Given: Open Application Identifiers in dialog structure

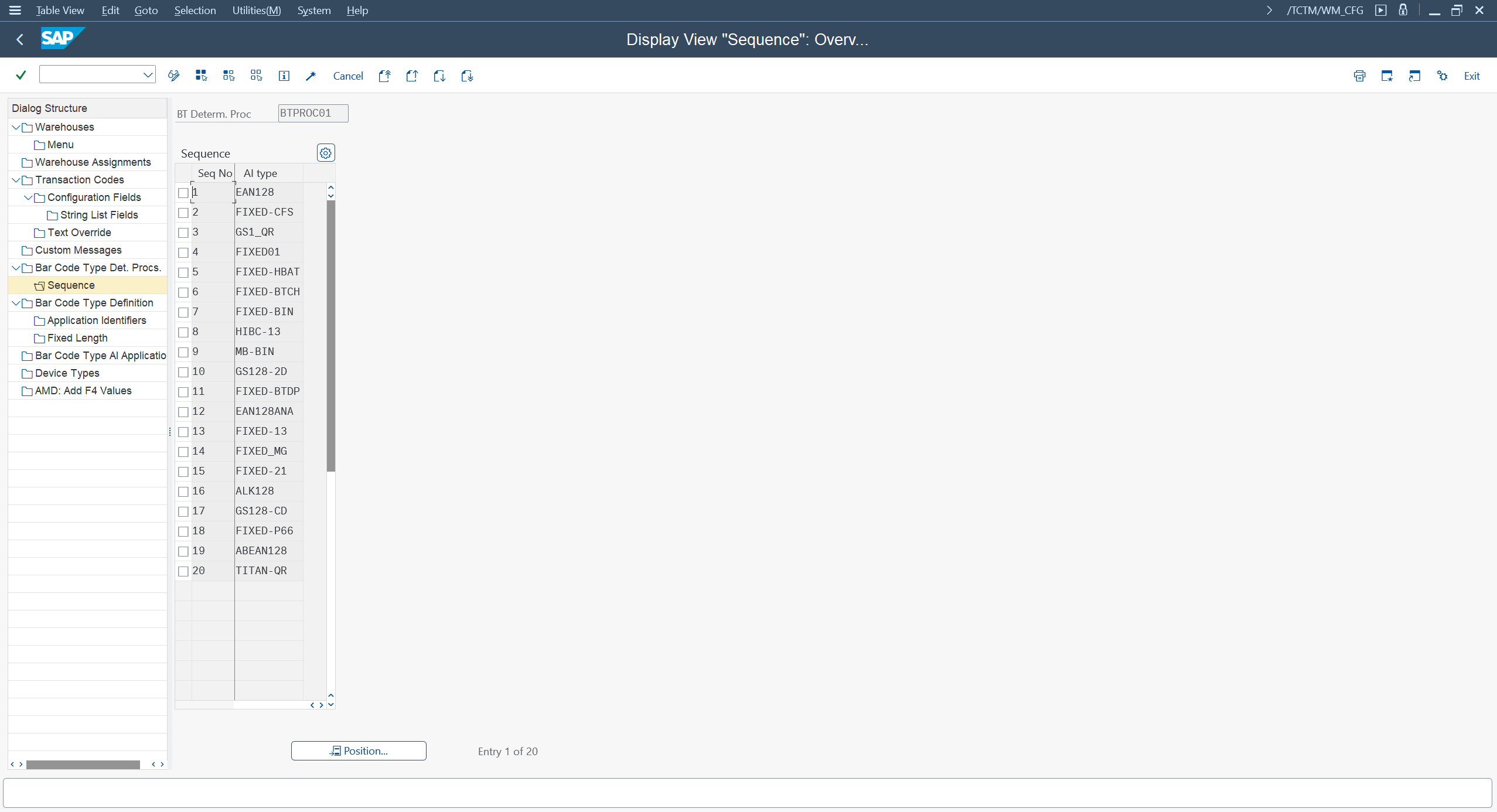Looking at the screenshot, I should (96, 320).
